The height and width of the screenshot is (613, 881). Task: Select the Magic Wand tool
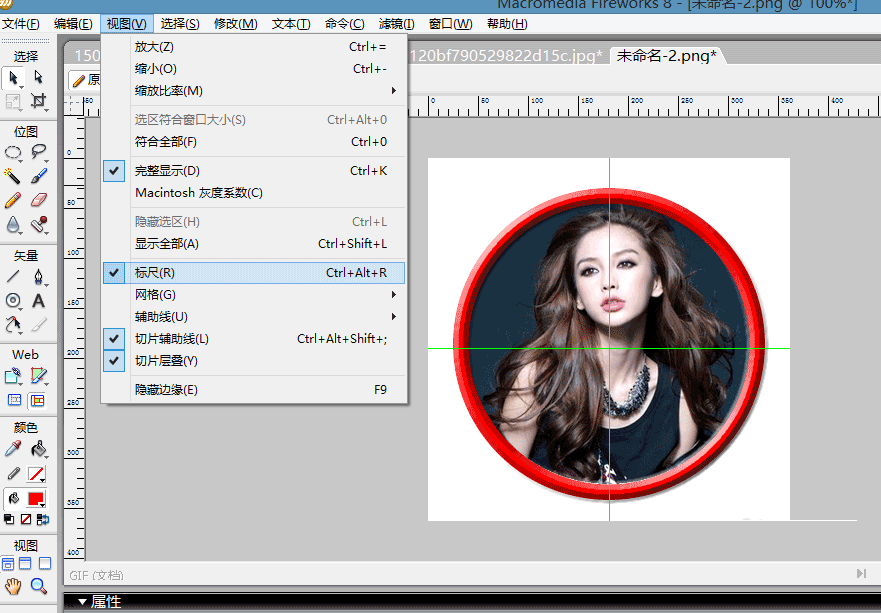click(13, 175)
